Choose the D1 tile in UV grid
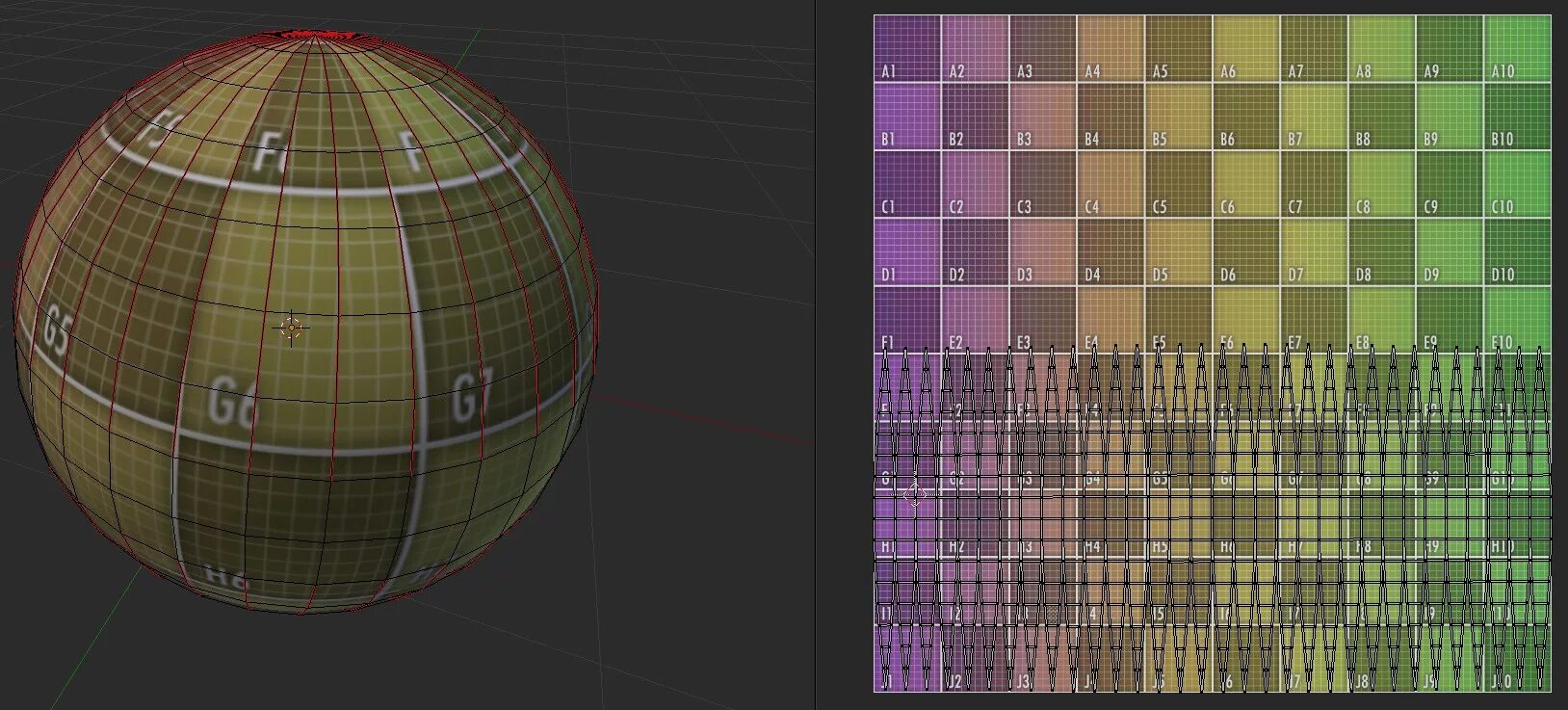The height and width of the screenshot is (710, 1568). coord(907,251)
